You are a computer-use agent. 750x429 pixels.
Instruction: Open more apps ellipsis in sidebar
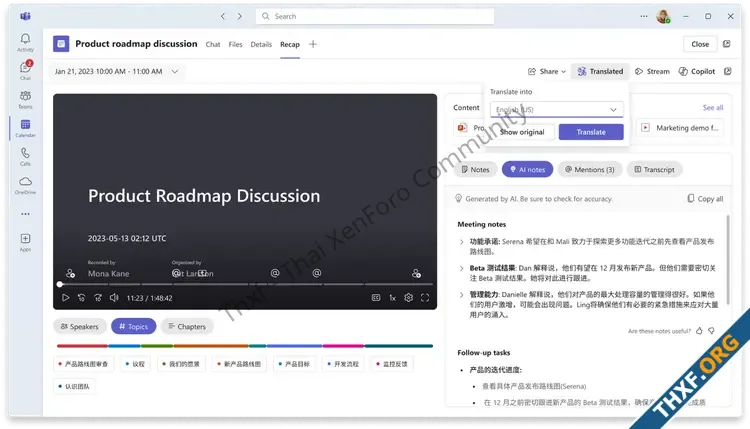pos(25,214)
